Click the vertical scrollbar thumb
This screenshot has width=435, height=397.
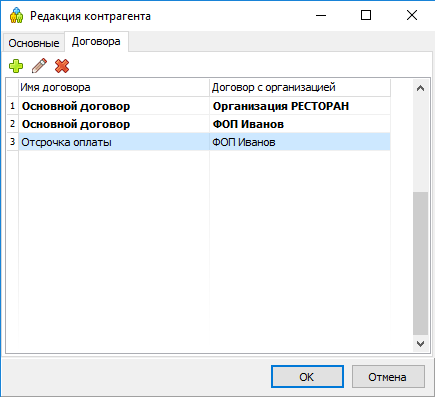[420, 263]
